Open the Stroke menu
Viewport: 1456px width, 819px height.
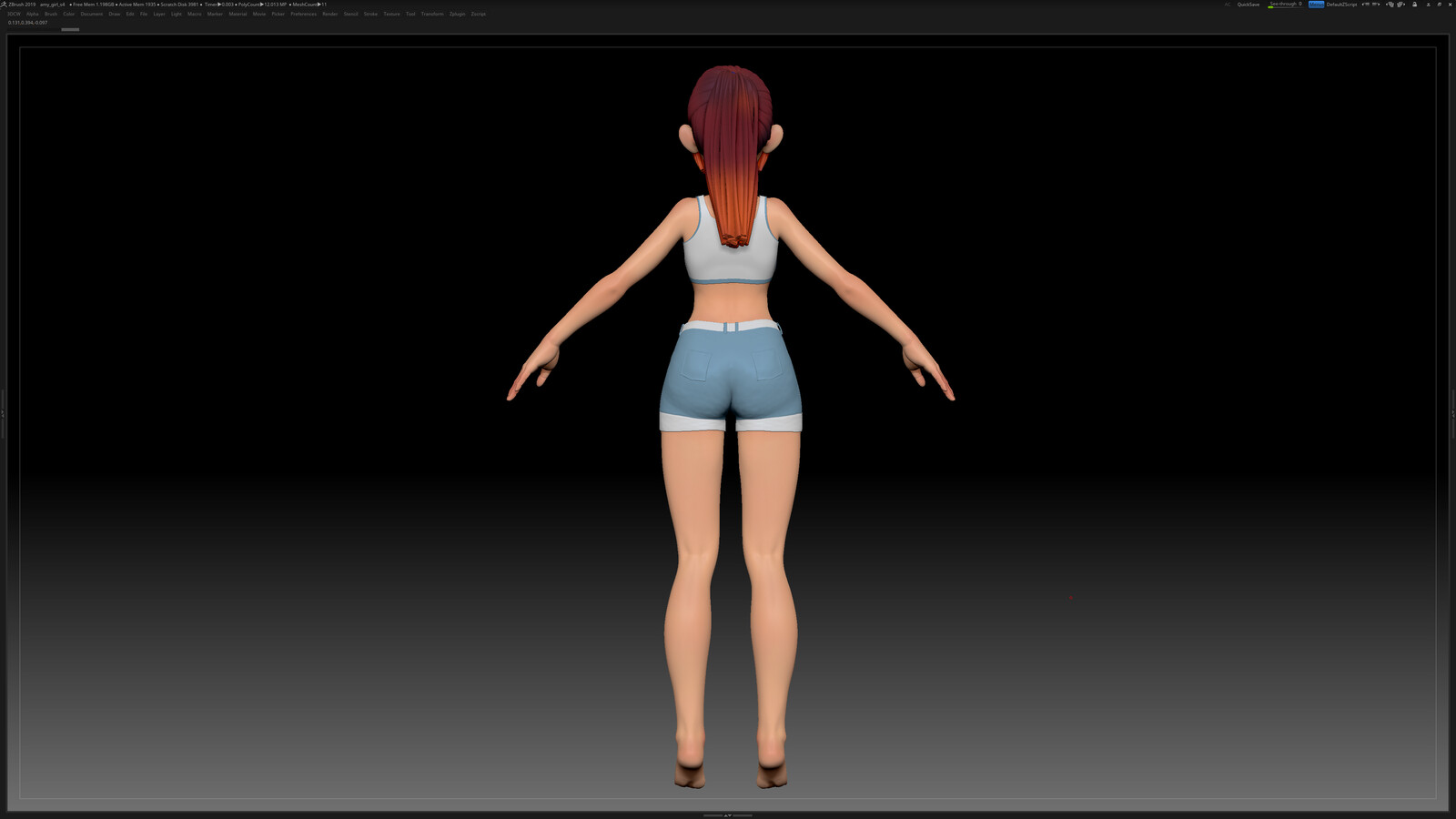point(370,14)
